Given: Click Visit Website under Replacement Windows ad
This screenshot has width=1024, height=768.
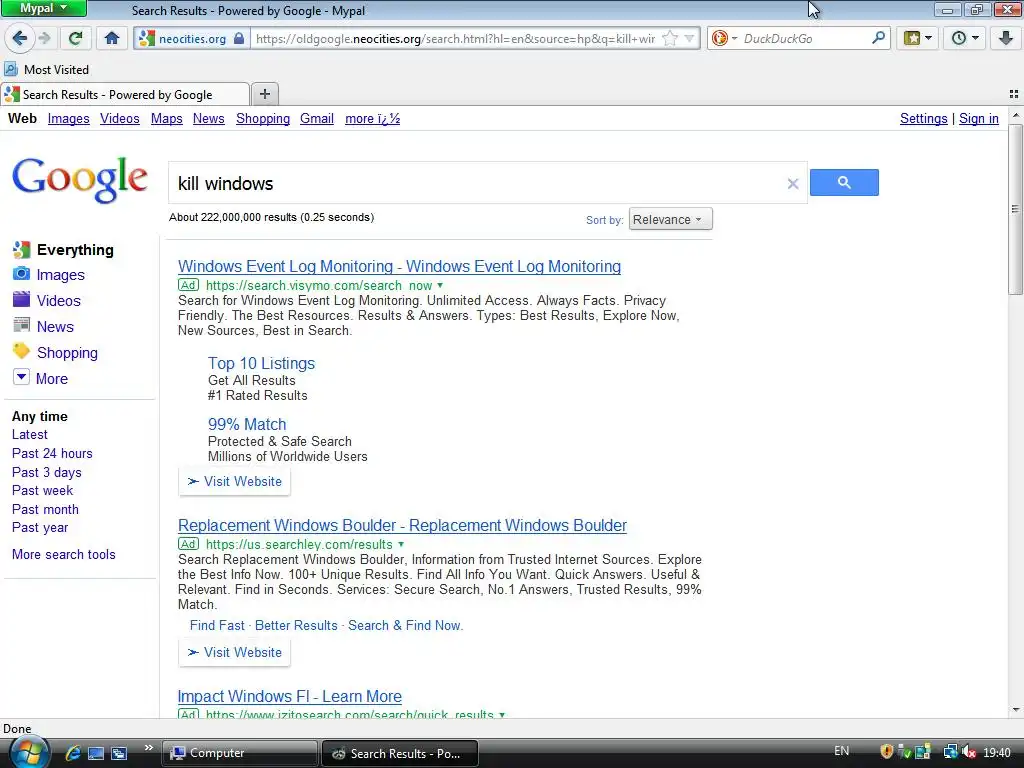Looking at the screenshot, I should pos(234,652).
